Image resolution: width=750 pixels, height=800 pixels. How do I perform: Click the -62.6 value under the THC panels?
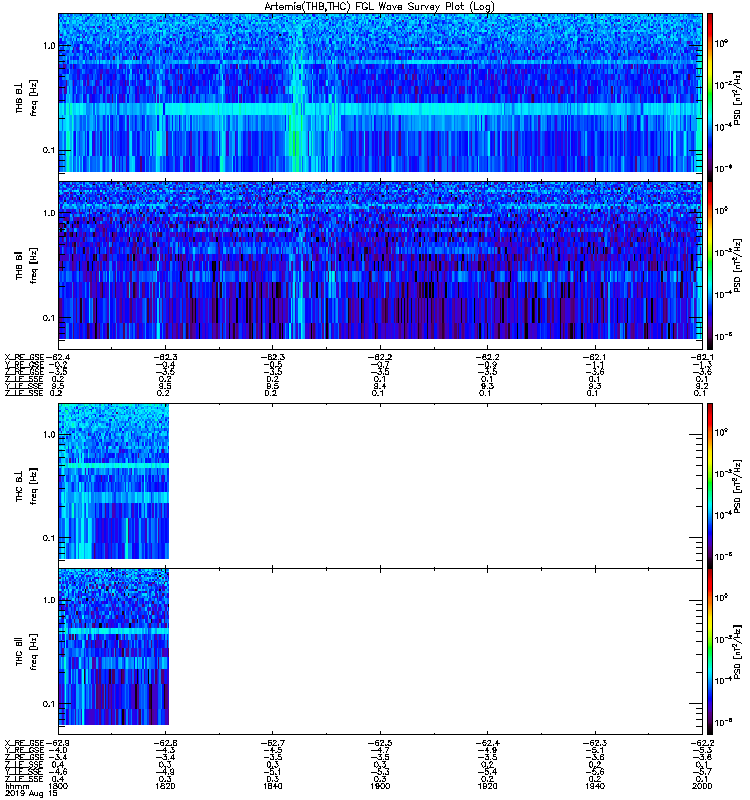click(165, 743)
